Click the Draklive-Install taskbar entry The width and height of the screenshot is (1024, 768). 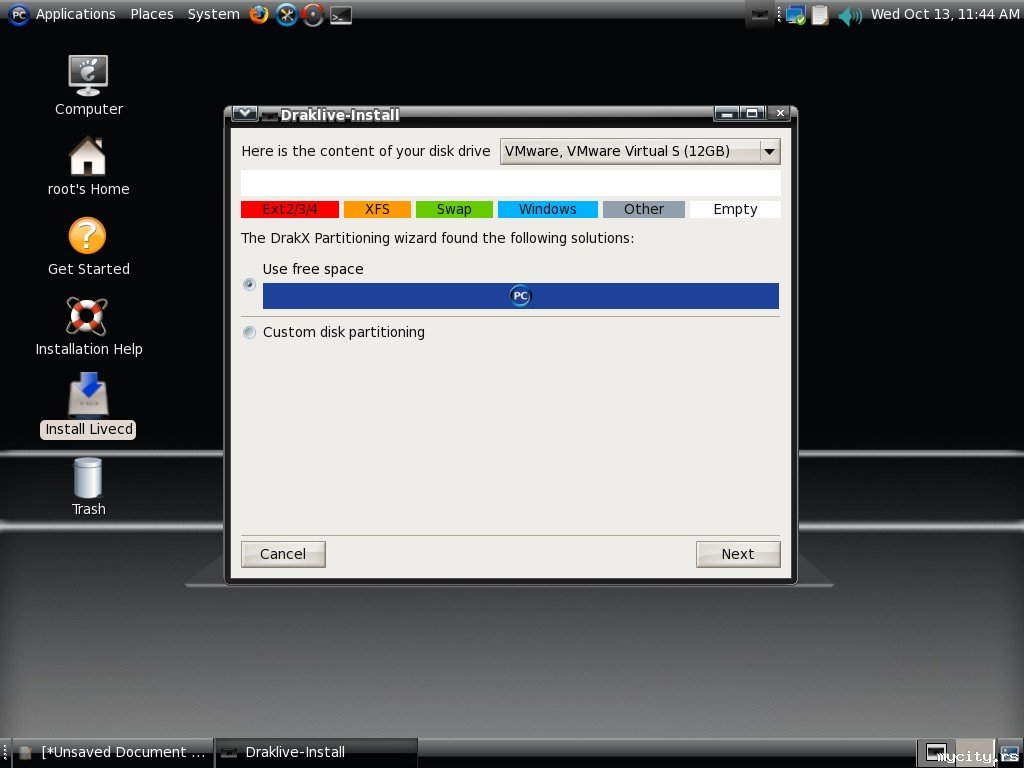click(316, 752)
